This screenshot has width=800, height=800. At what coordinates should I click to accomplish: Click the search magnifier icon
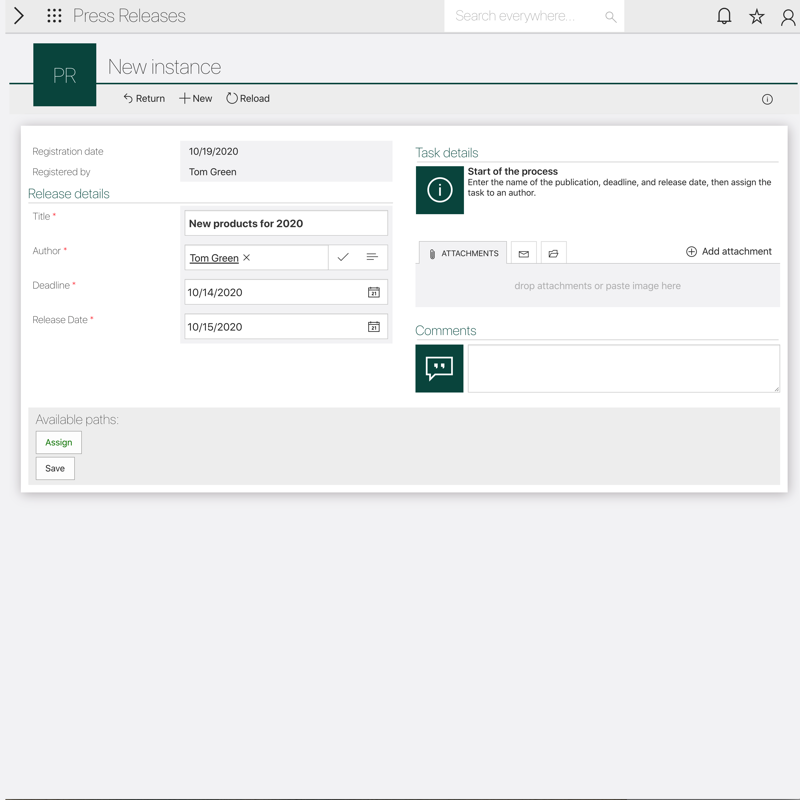(610, 17)
